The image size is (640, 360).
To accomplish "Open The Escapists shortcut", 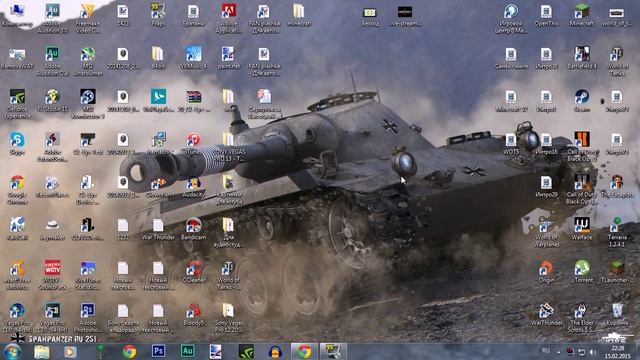I will (x=617, y=187).
